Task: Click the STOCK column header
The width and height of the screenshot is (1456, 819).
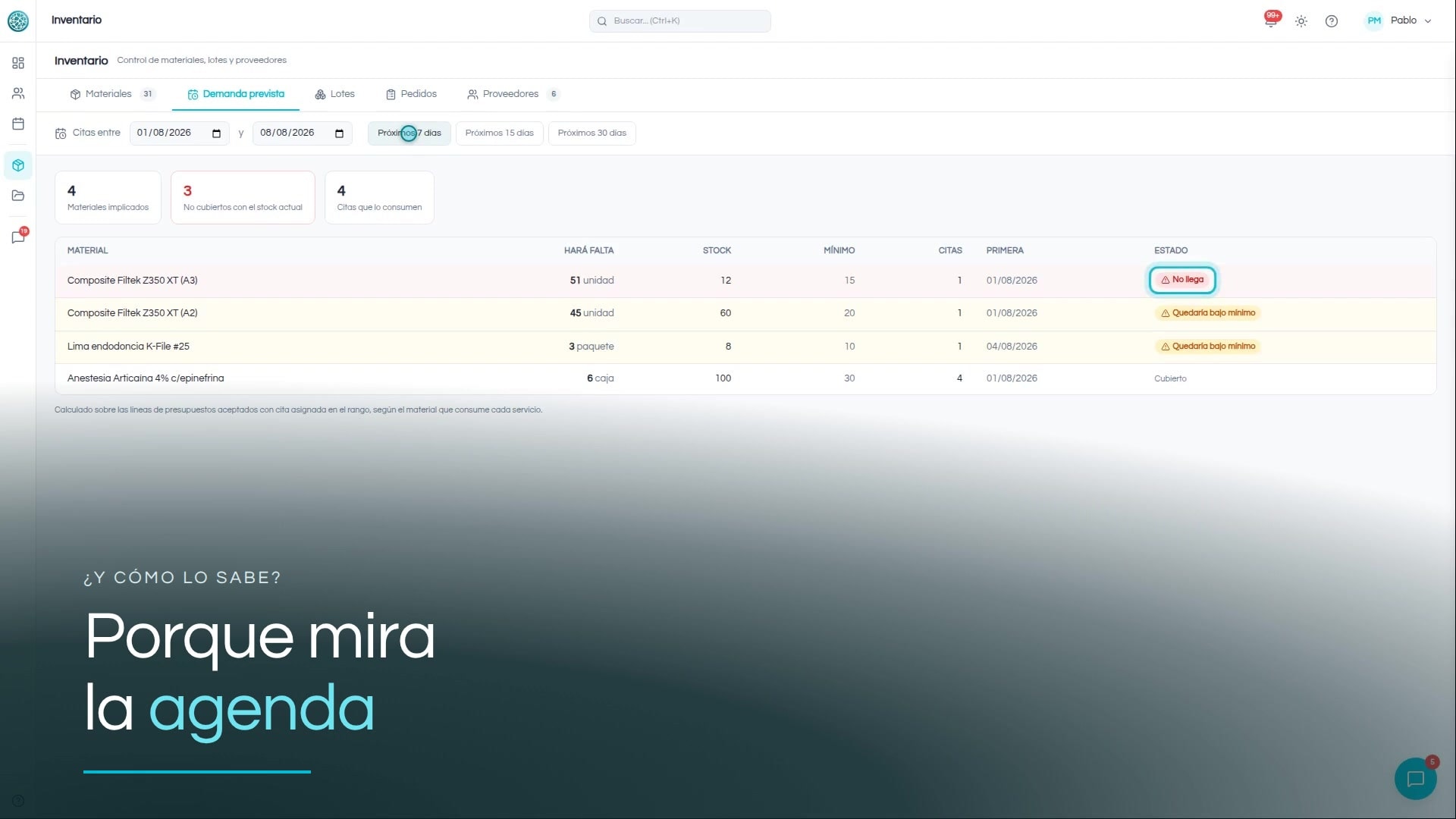Action: tap(717, 250)
